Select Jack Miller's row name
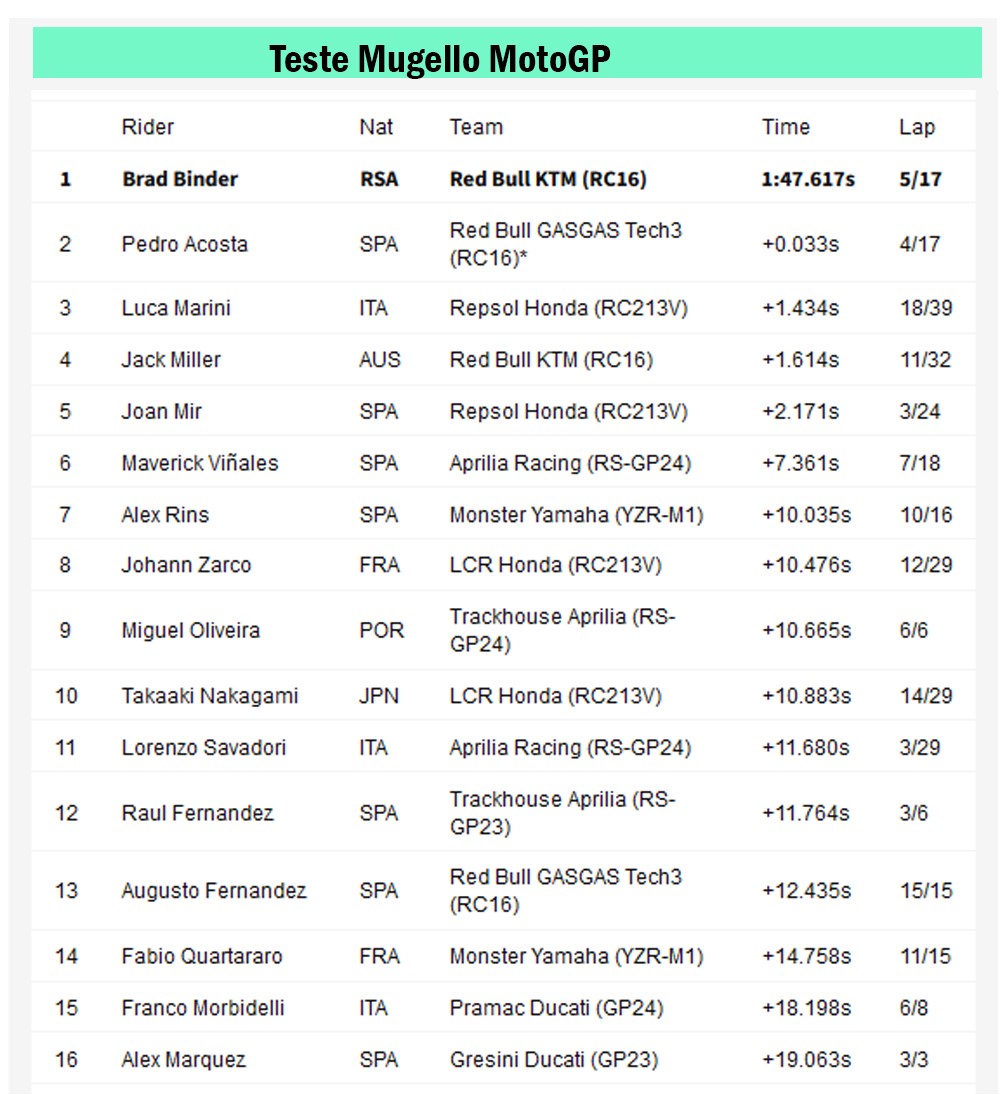The width and height of the screenshot is (1006, 1095). tap(171, 359)
